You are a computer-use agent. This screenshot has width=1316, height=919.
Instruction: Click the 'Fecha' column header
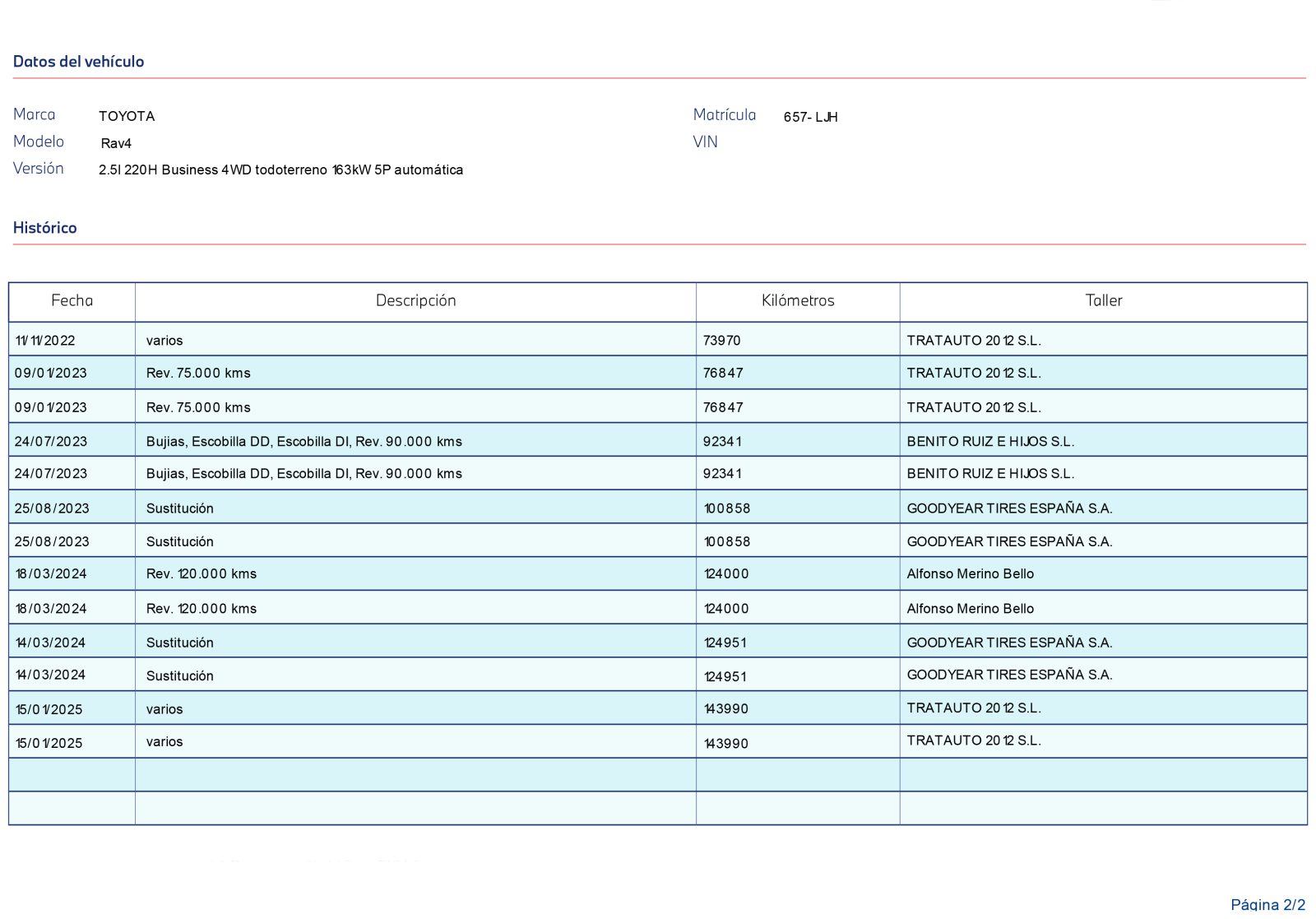72,301
